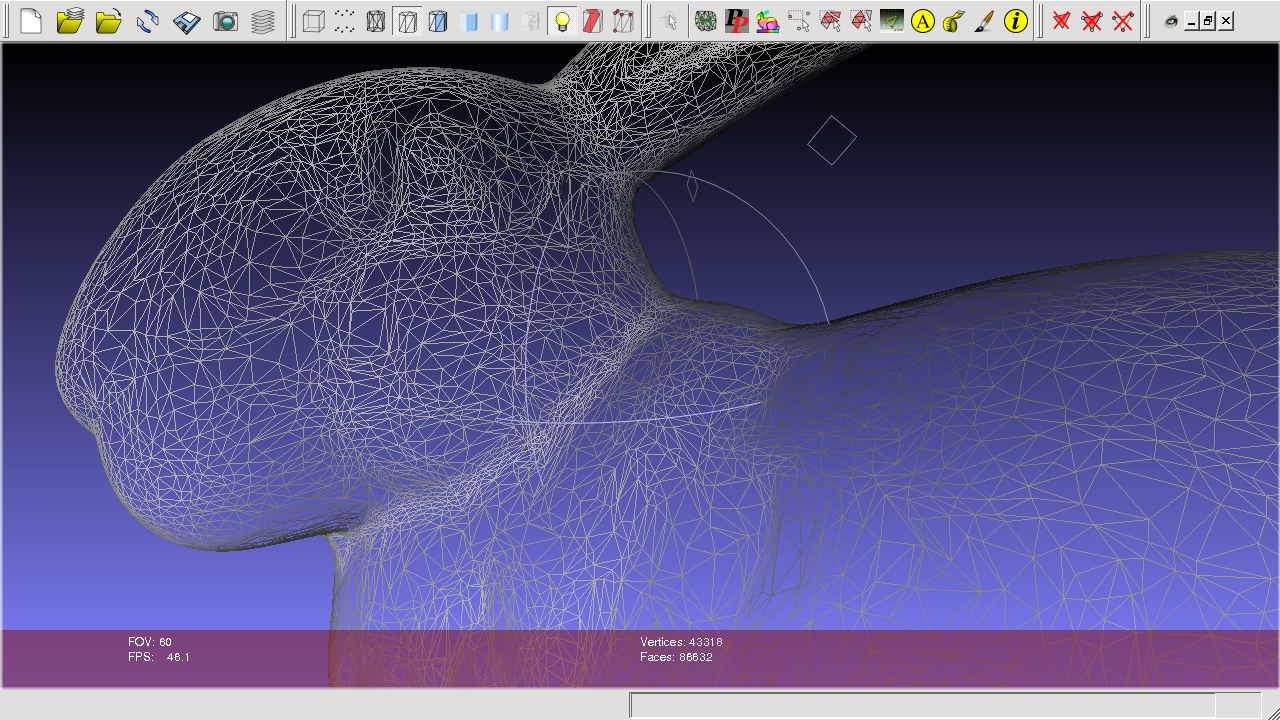Enable smooth shading render mode

click(x=500, y=21)
